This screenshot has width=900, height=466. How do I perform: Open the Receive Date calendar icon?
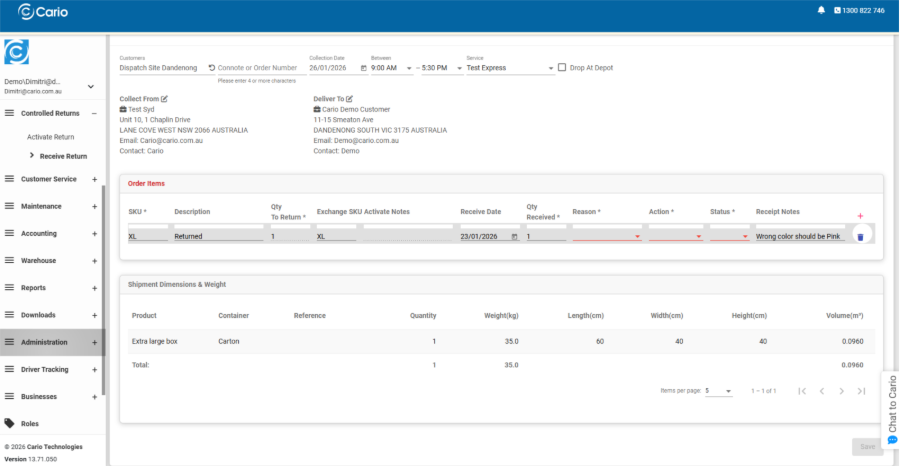515,237
